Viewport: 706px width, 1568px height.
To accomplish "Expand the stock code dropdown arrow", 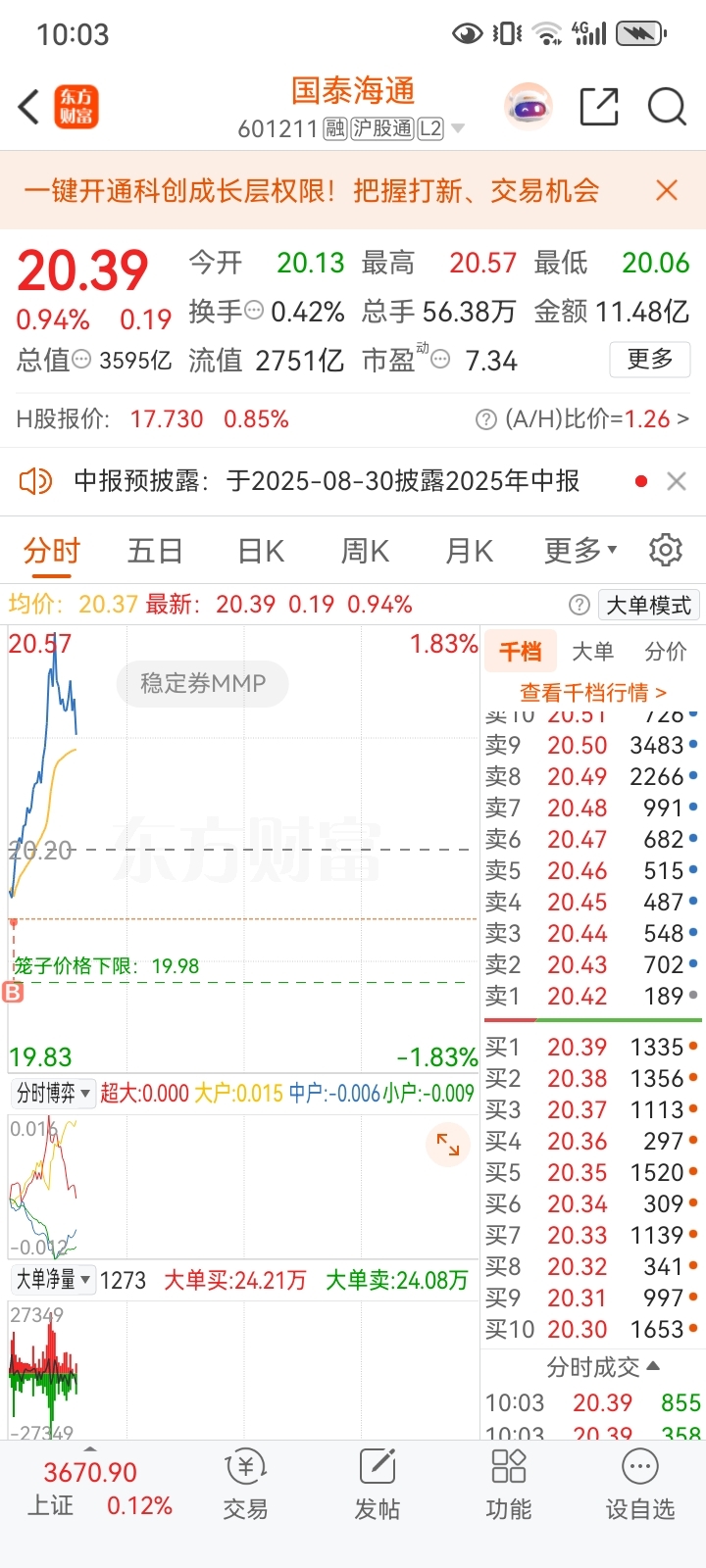I will click(x=457, y=129).
